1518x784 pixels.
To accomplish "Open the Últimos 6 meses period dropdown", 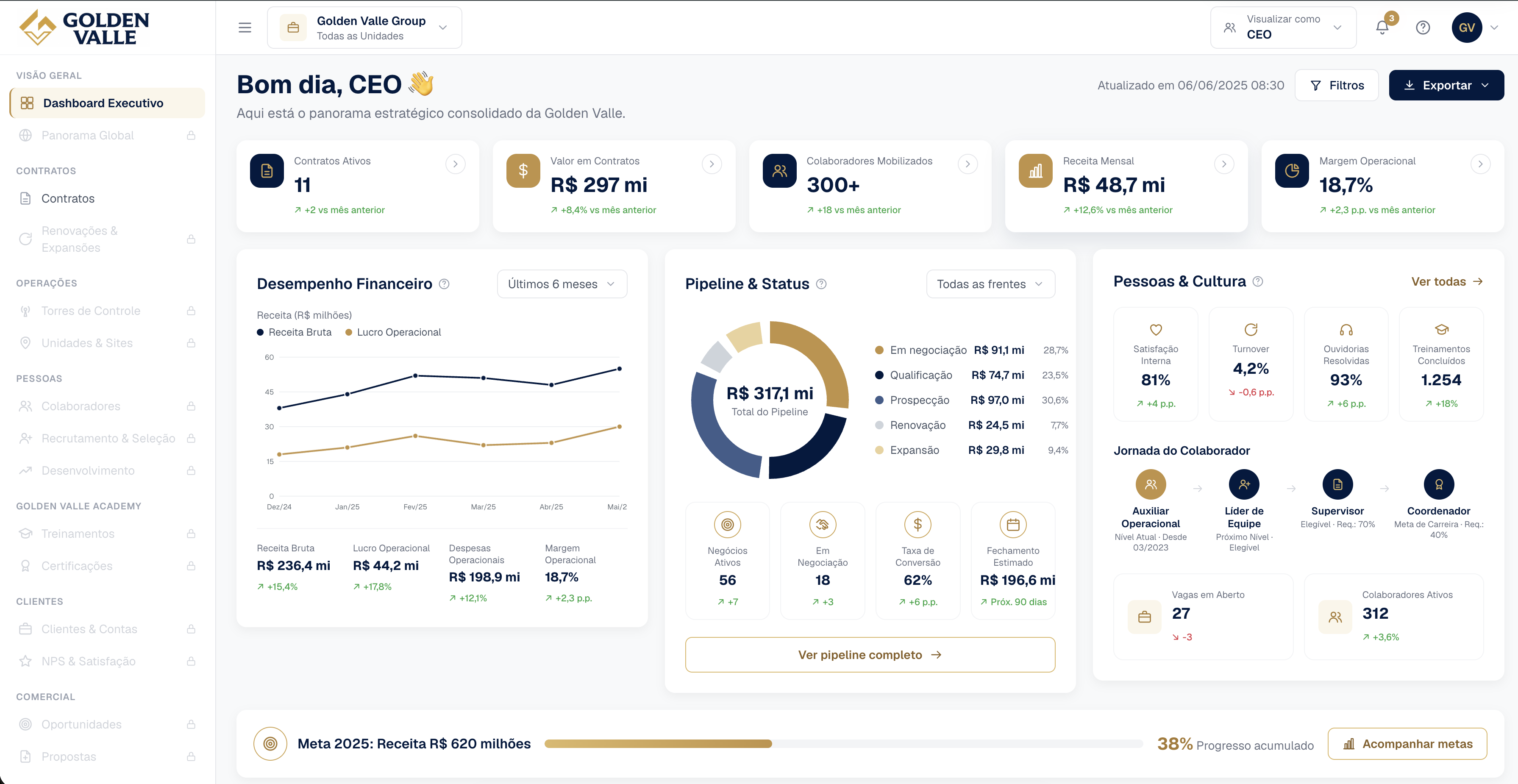I will [x=562, y=284].
